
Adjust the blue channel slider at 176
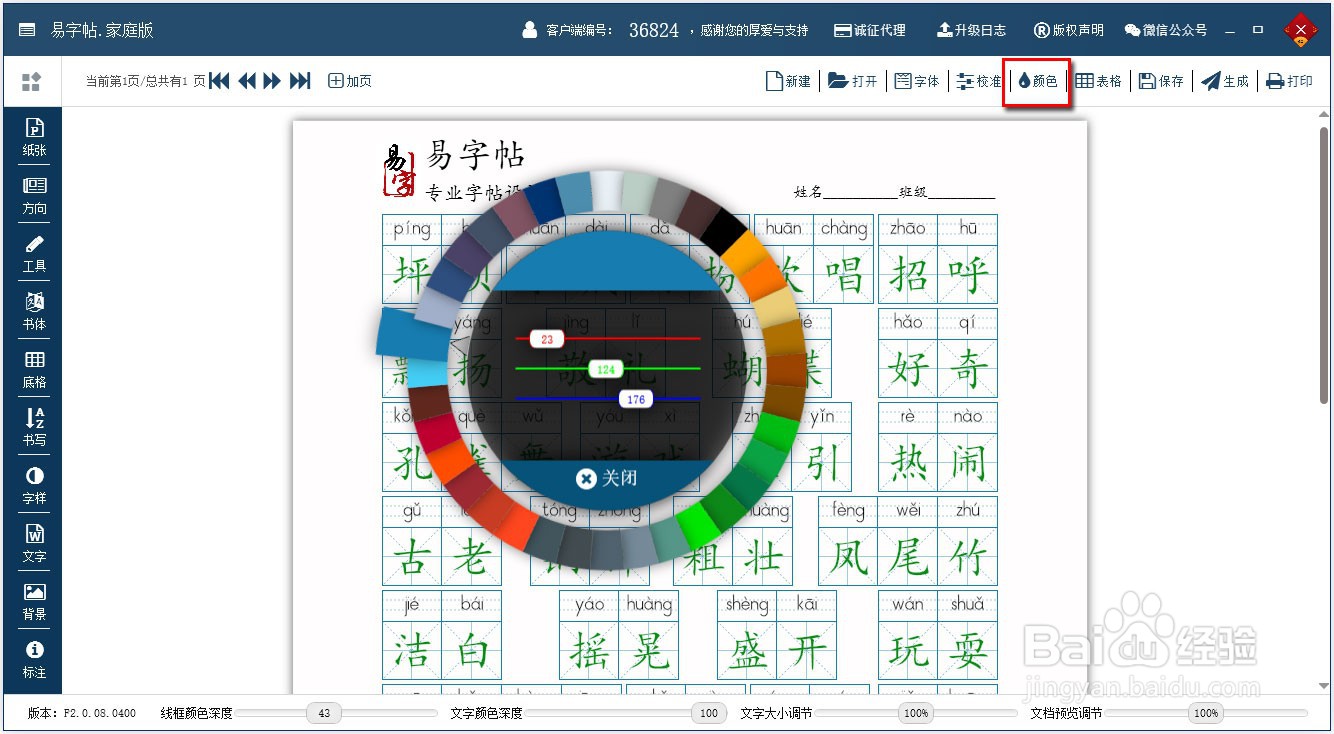(635, 399)
